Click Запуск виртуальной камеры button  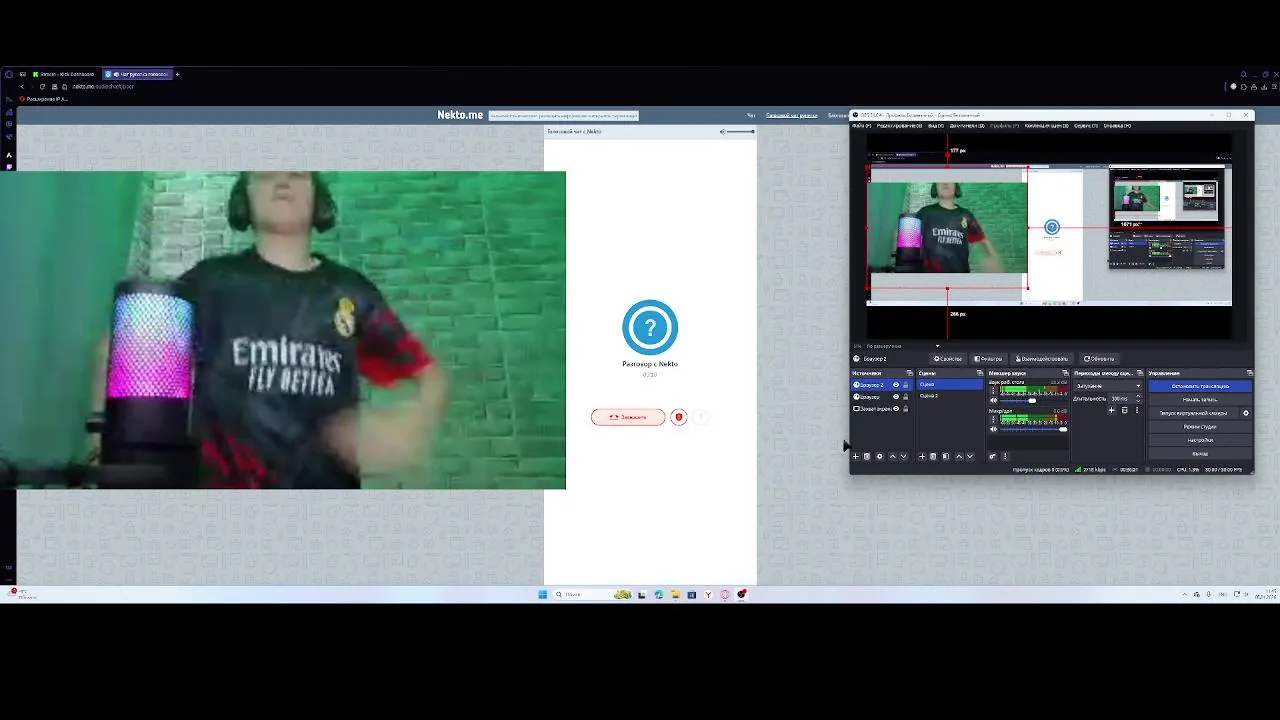pyautogui.click(x=1193, y=413)
